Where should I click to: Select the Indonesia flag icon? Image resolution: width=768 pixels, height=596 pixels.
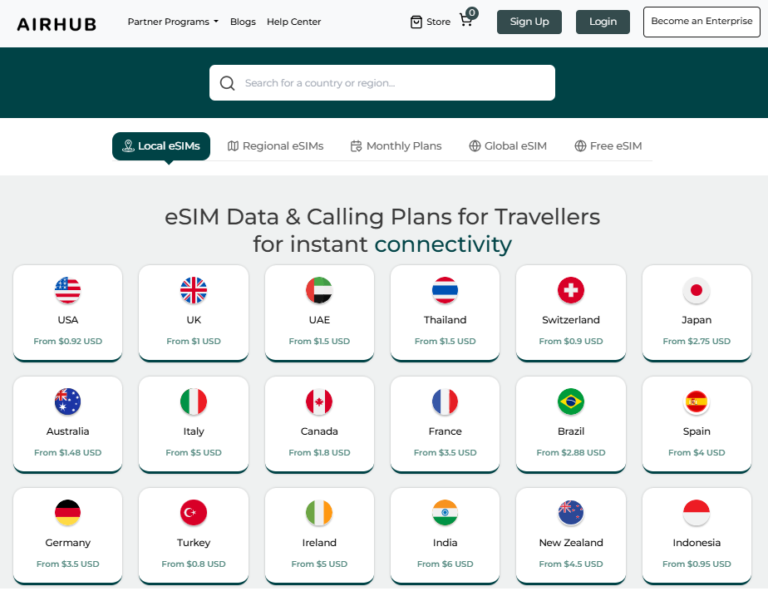pyautogui.click(x=696, y=512)
